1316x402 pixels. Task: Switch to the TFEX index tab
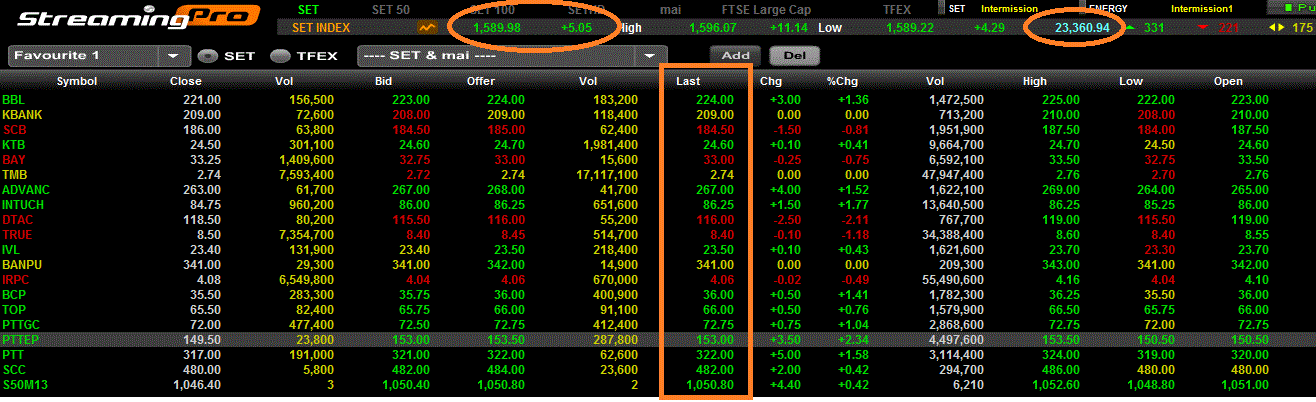897,9
